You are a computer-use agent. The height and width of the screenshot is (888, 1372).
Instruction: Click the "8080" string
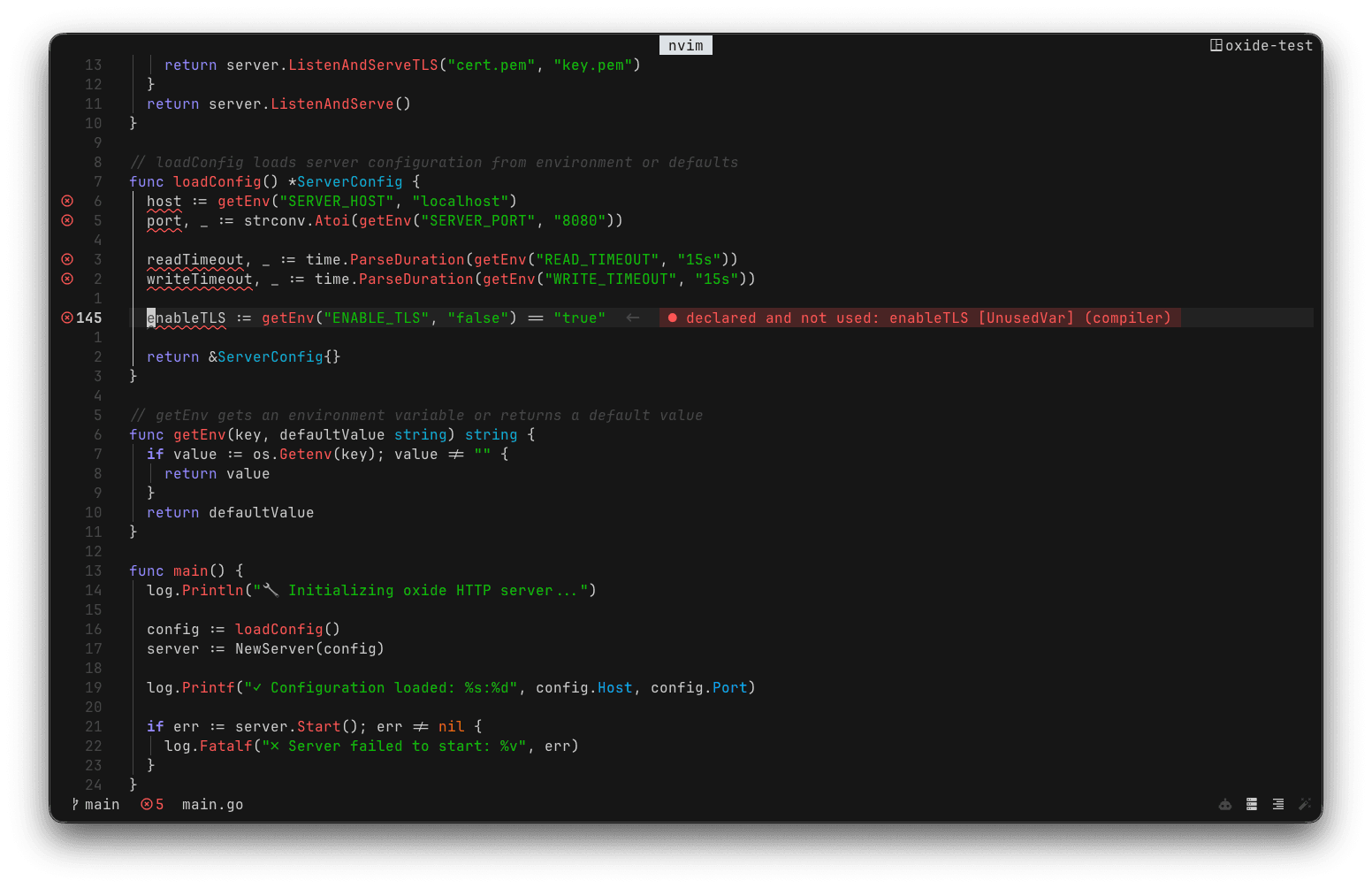(580, 220)
